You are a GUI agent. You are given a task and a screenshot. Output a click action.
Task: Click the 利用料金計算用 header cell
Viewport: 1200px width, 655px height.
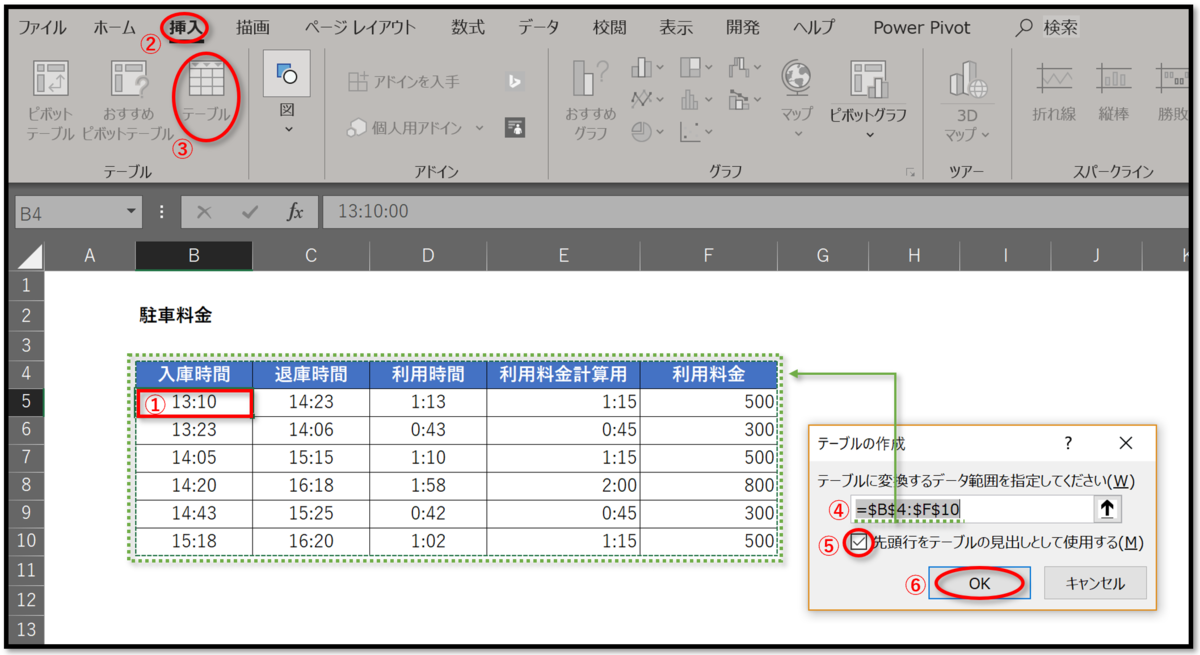point(564,375)
